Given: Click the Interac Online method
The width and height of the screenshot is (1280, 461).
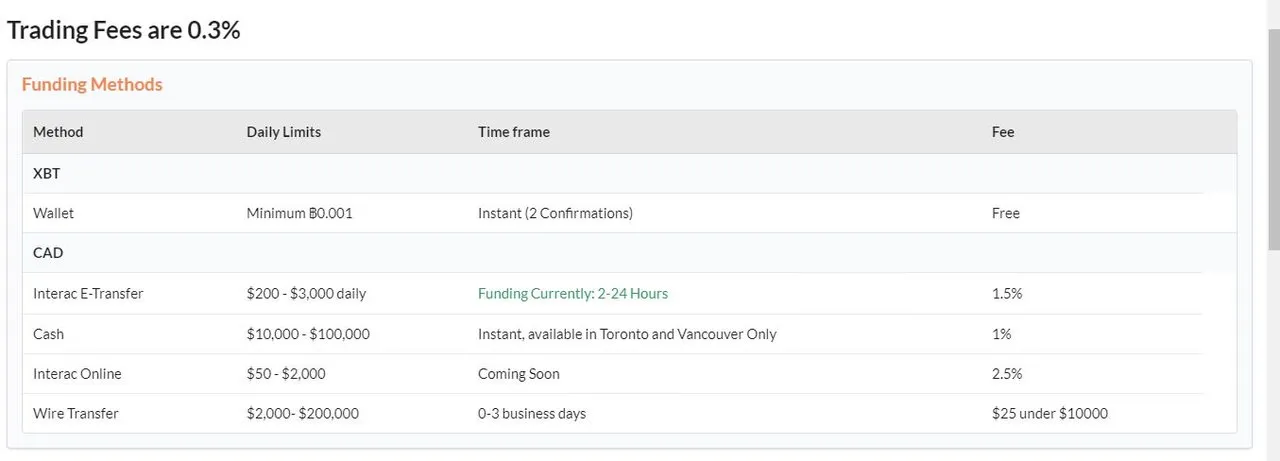Looking at the screenshot, I should (x=77, y=374).
